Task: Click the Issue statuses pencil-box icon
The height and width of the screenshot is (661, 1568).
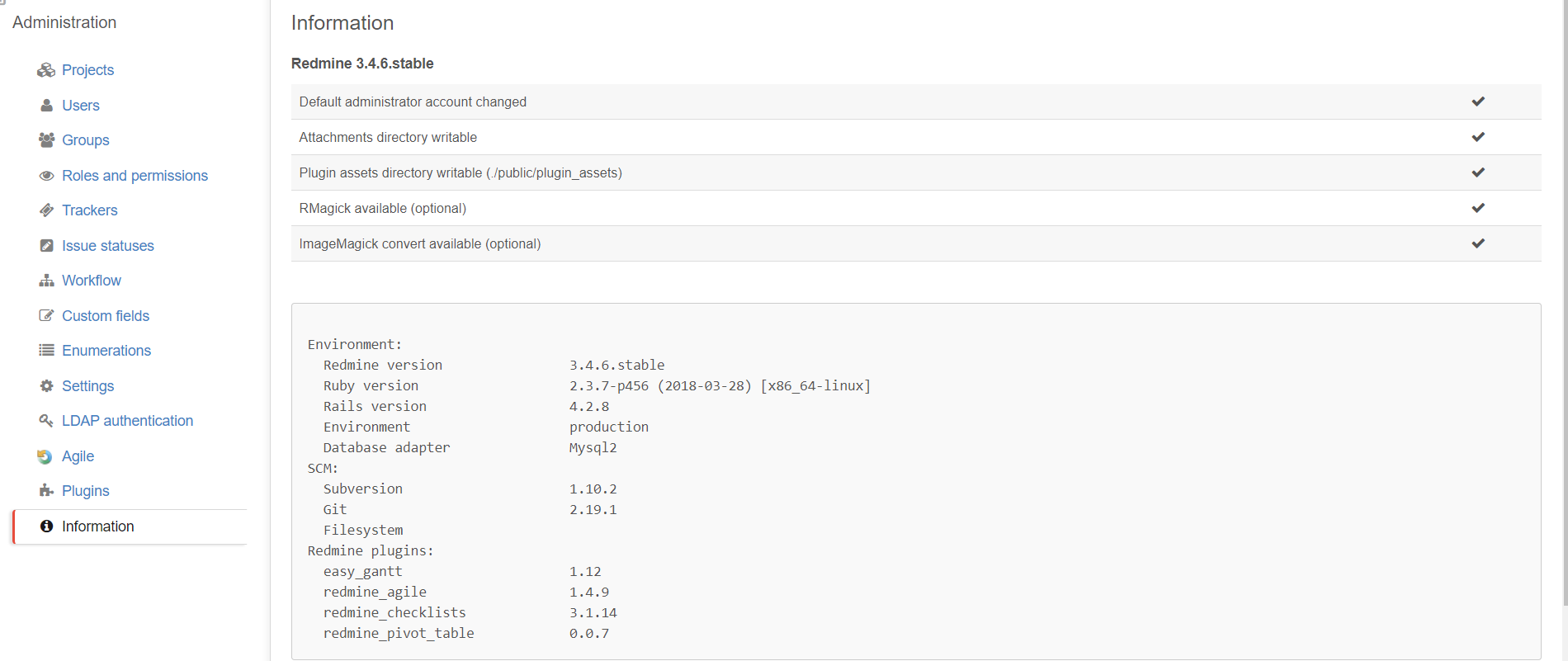Action: click(x=46, y=246)
